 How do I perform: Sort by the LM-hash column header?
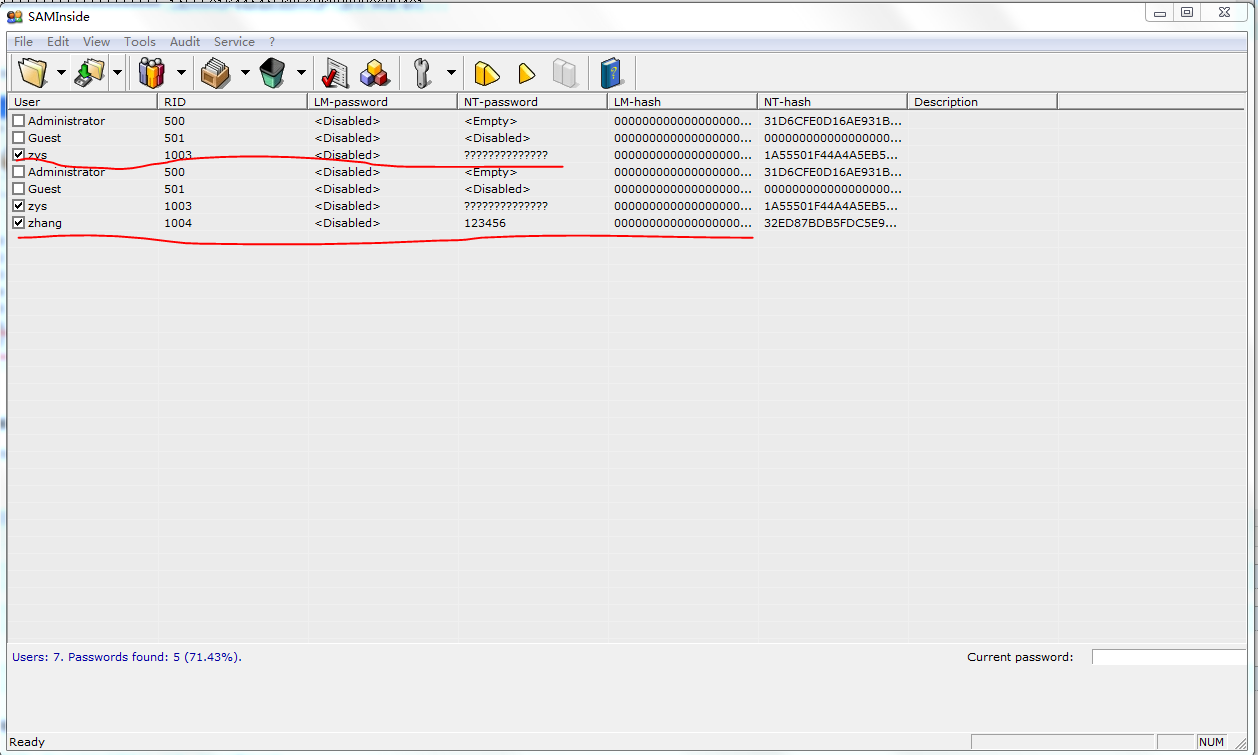coord(682,102)
